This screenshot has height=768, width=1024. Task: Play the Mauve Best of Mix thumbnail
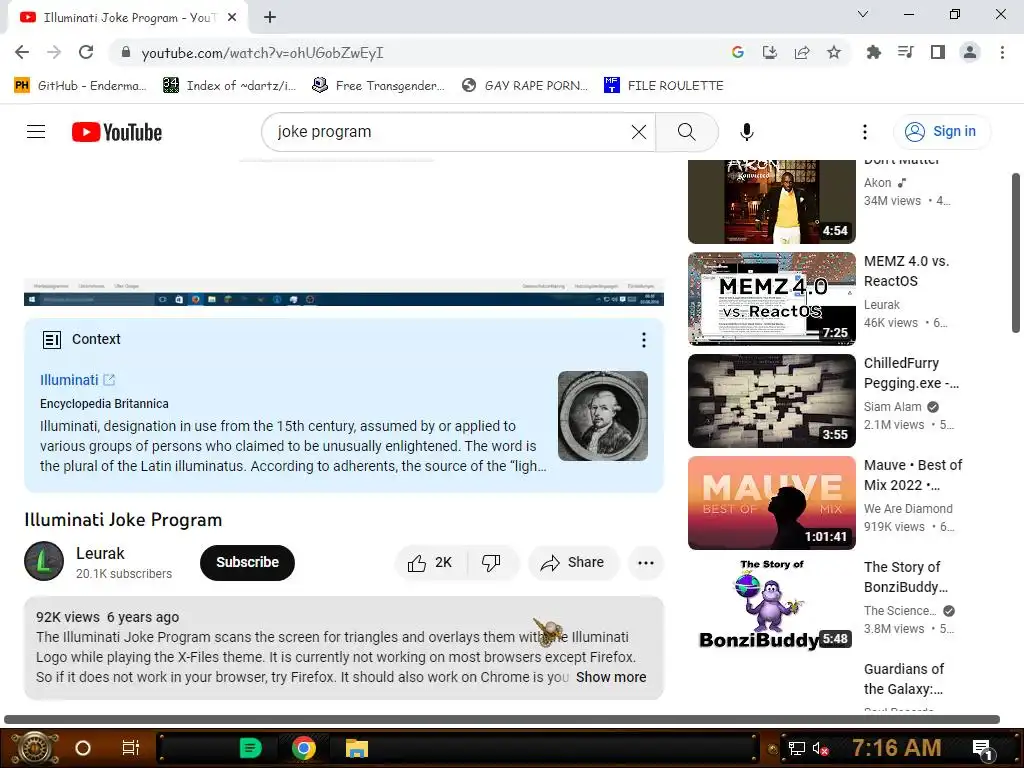771,503
